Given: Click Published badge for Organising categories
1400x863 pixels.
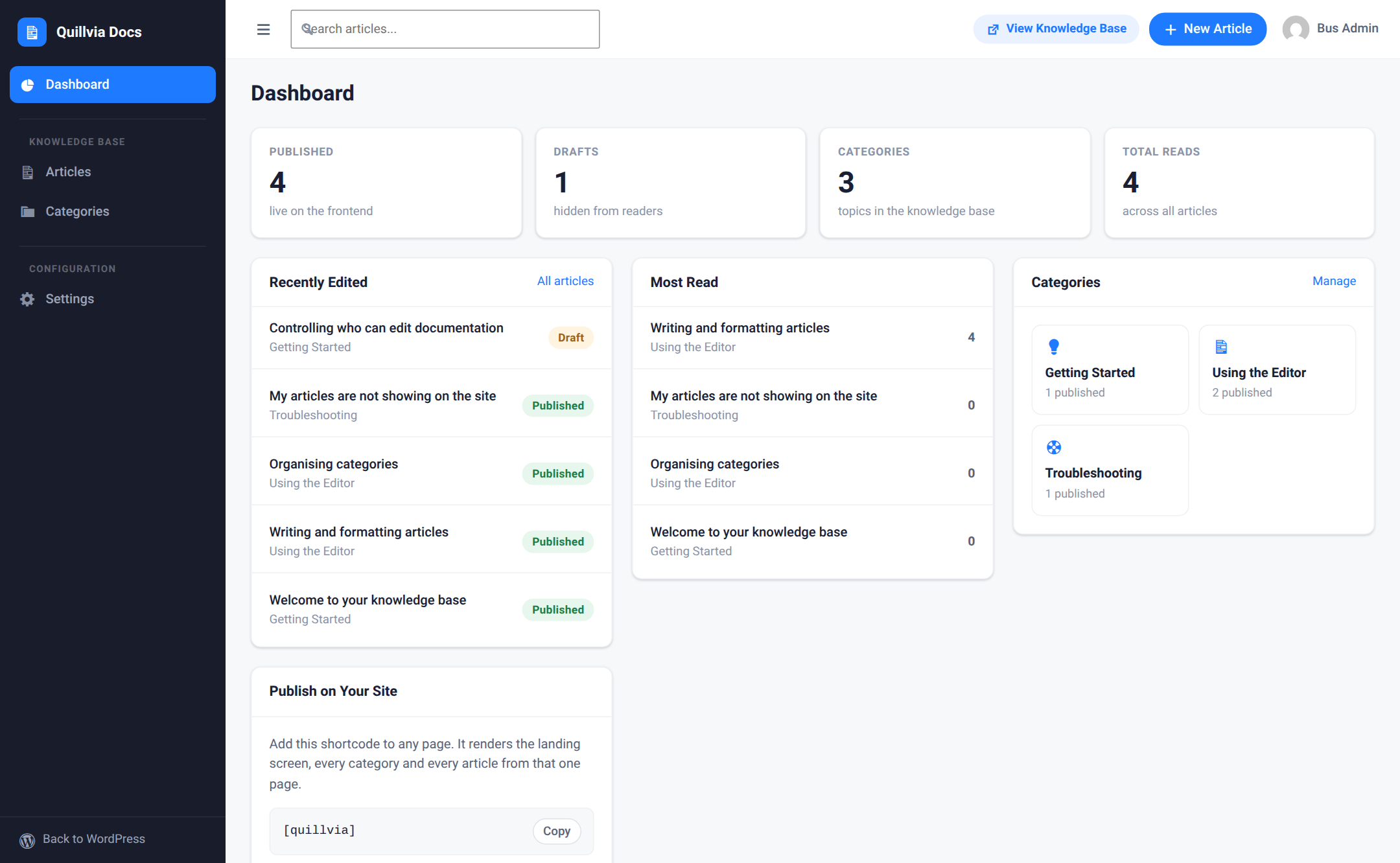Looking at the screenshot, I should (558, 474).
